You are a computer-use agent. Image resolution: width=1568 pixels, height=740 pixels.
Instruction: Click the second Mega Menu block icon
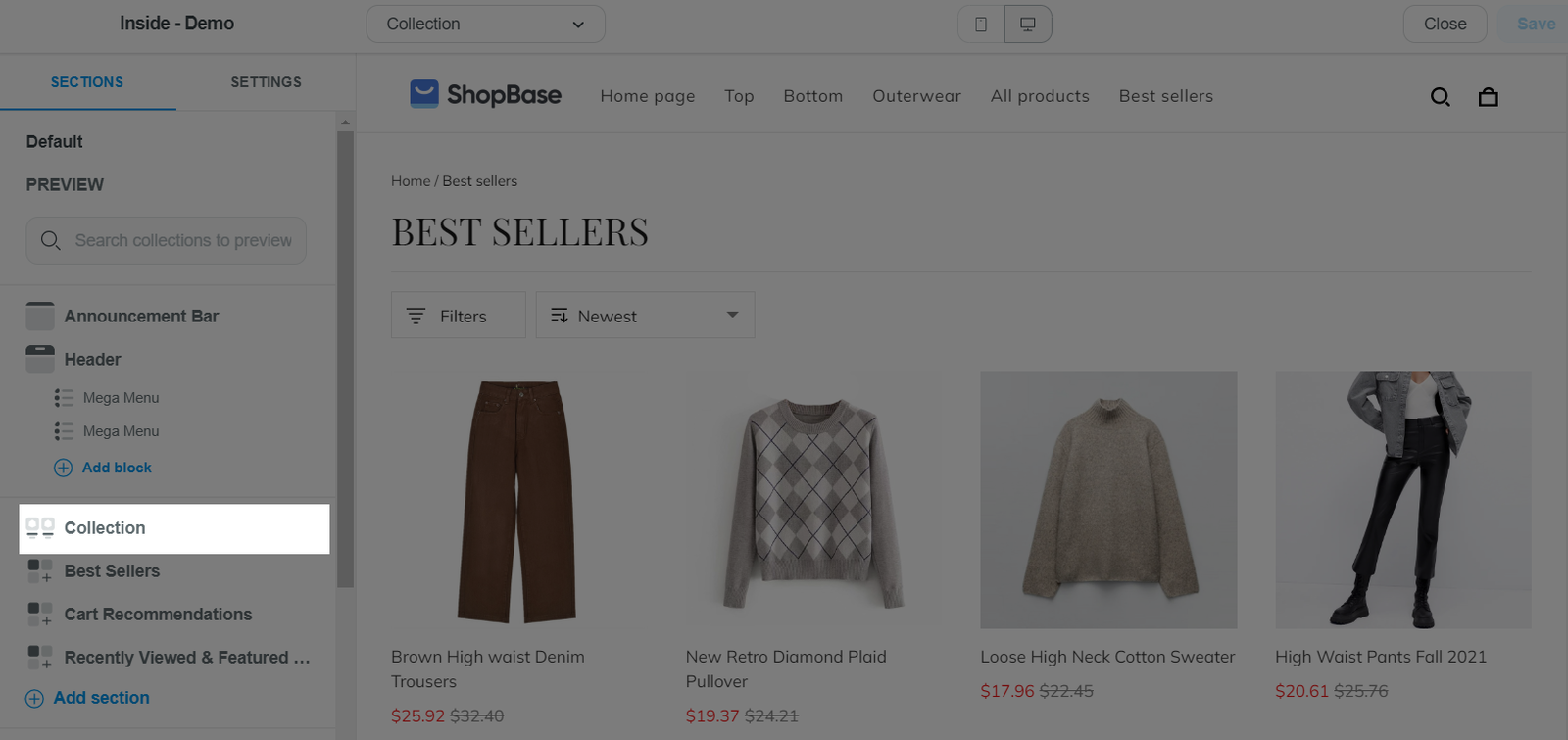[x=64, y=431]
